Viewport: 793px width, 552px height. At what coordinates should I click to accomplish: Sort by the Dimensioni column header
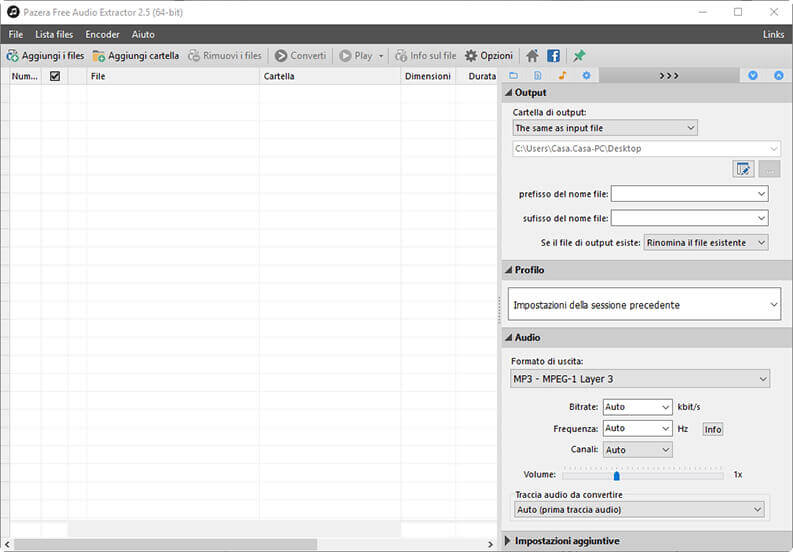tap(428, 76)
